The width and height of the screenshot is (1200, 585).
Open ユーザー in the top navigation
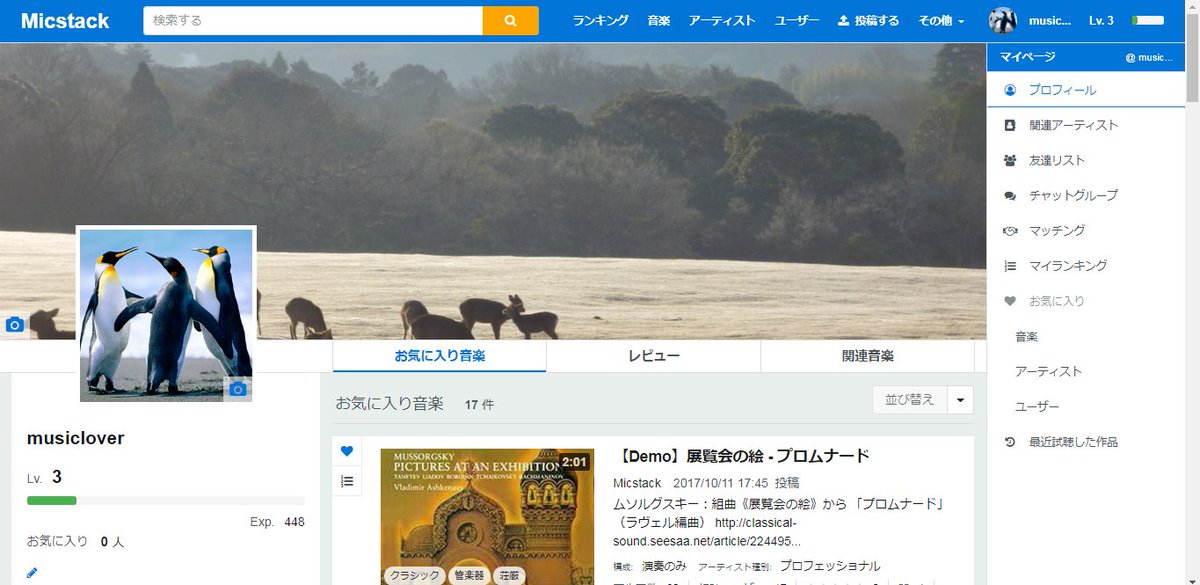point(796,20)
